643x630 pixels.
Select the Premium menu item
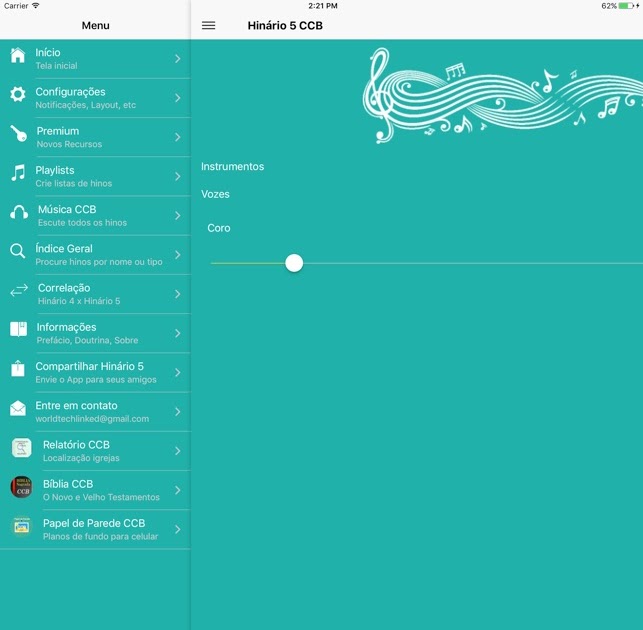(x=95, y=137)
